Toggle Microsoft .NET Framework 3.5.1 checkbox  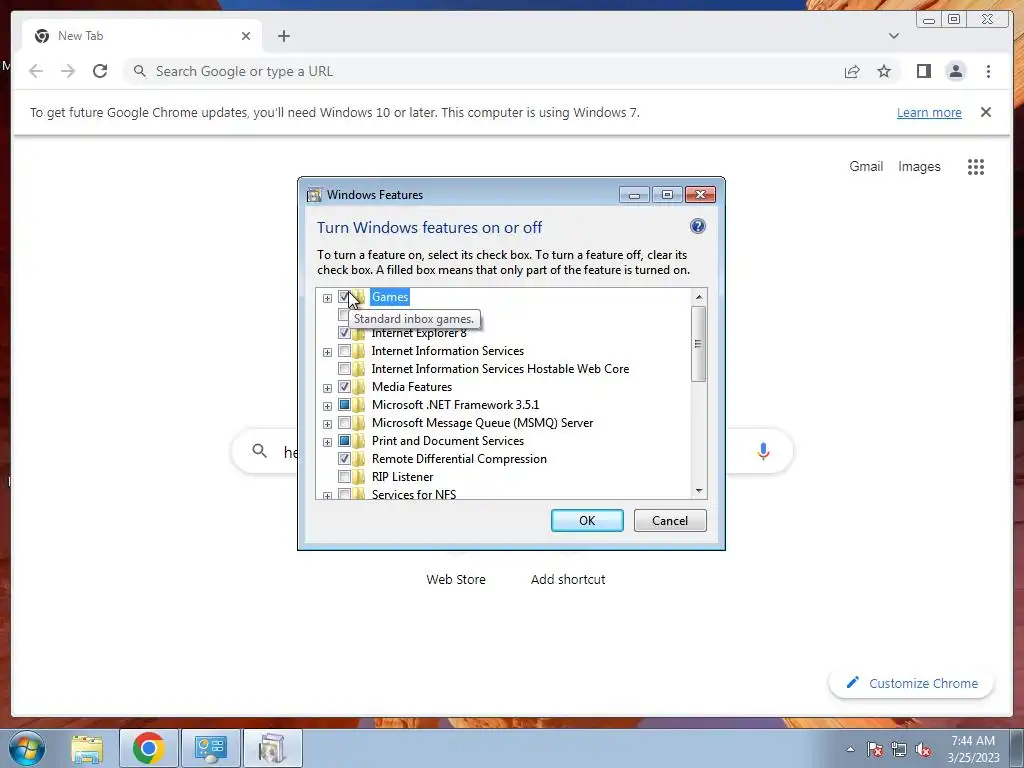click(344, 405)
